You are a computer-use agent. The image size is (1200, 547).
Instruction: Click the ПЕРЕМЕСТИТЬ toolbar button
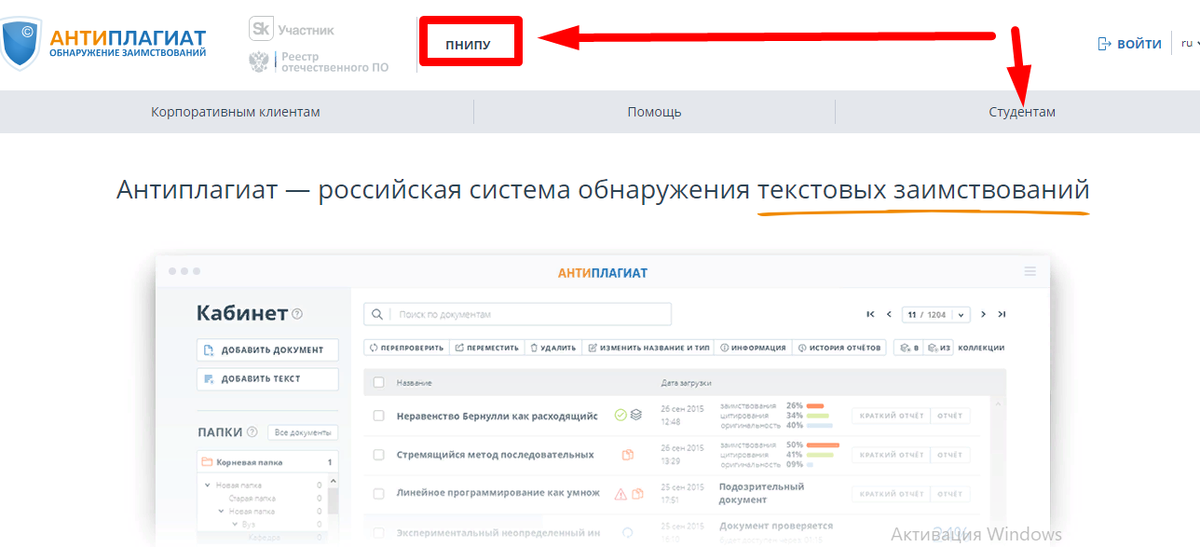pos(486,348)
